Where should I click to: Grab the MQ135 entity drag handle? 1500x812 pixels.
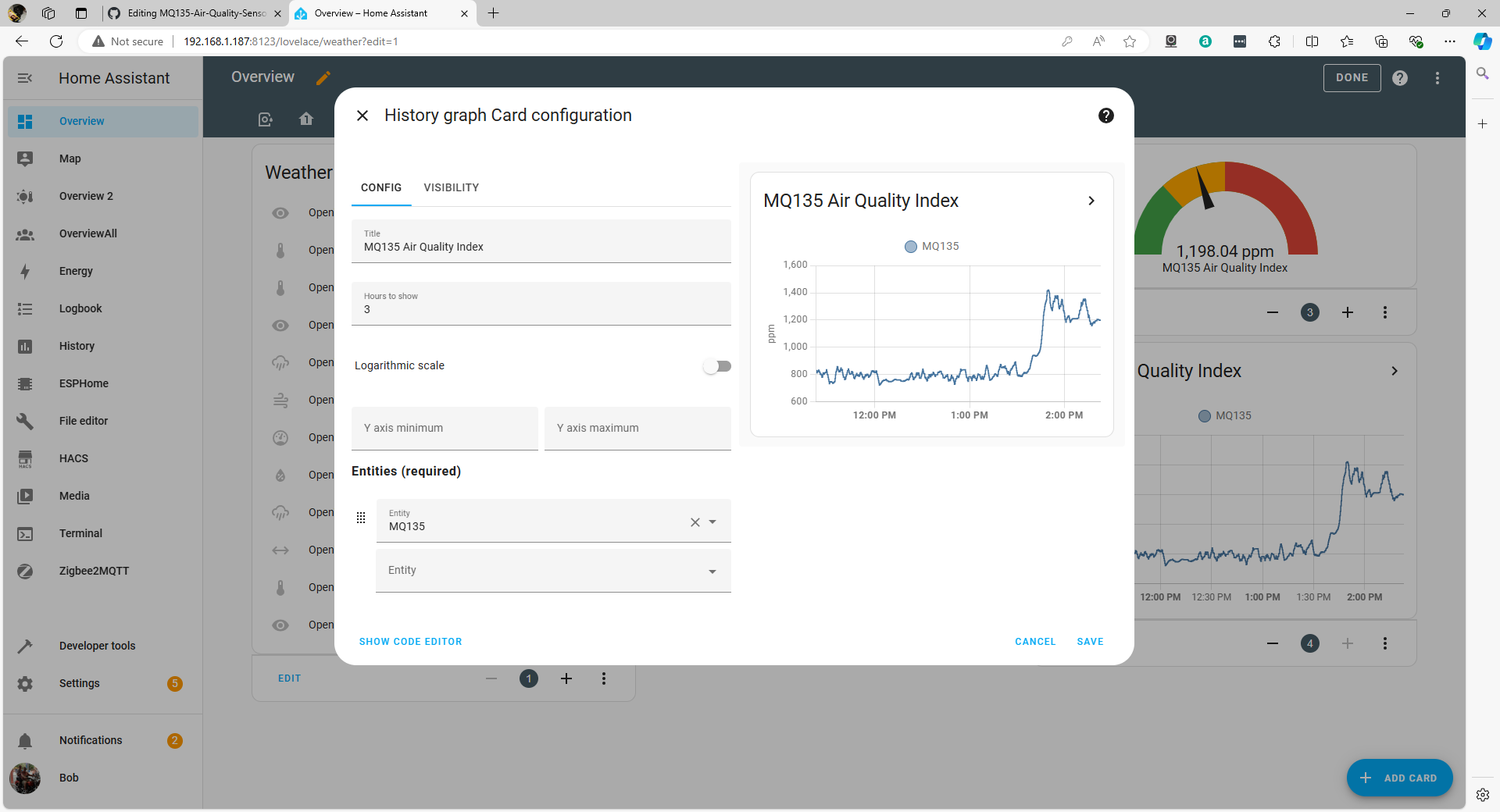pyautogui.click(x=361, y=518)
